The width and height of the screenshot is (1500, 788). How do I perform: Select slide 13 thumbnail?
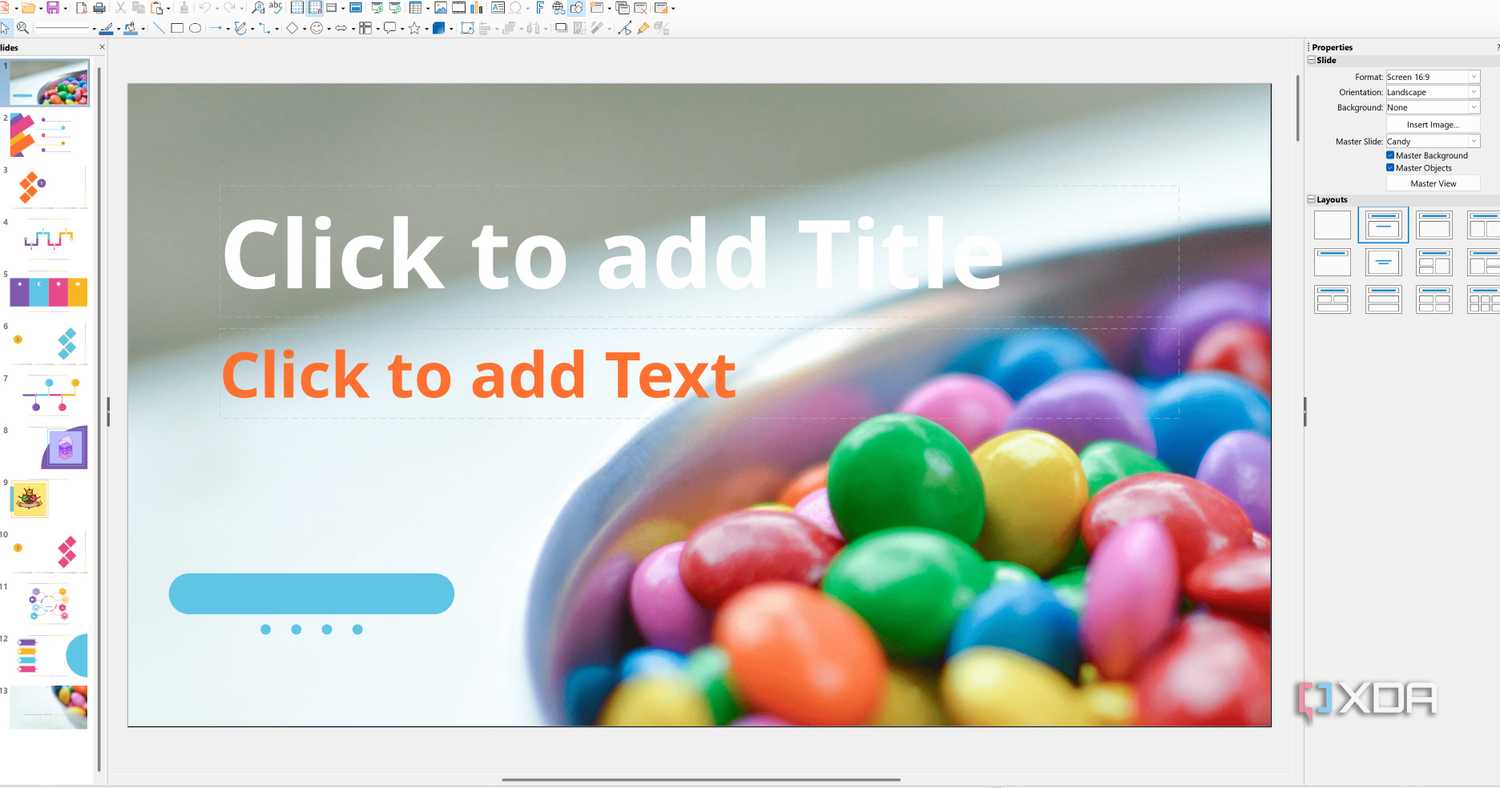(x=48, y=707)
